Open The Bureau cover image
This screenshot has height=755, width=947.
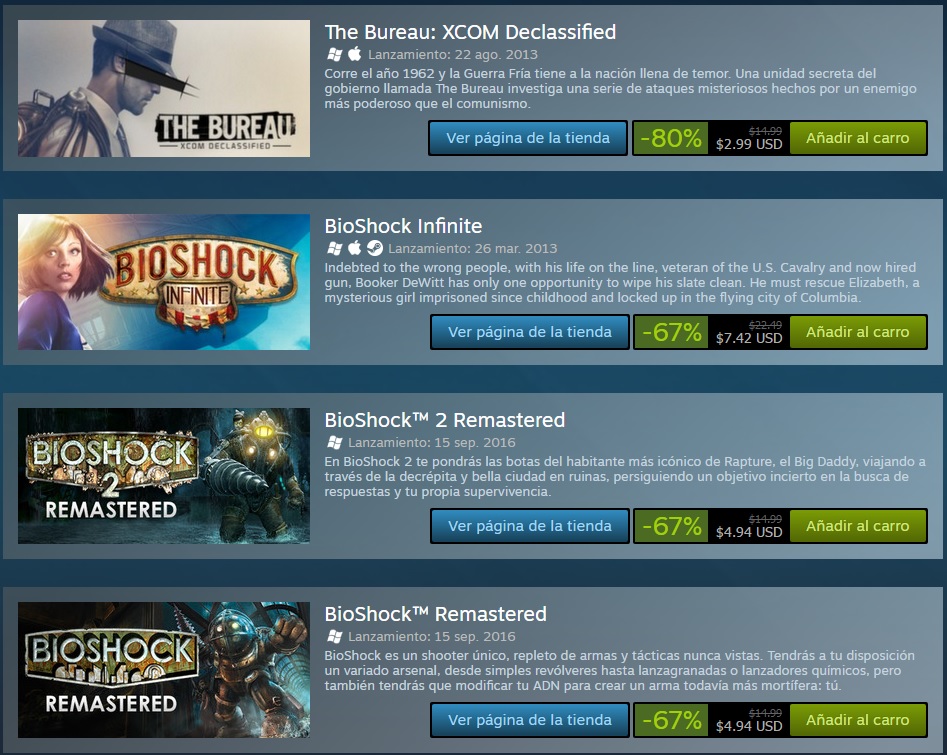click(x=164, y=89)
